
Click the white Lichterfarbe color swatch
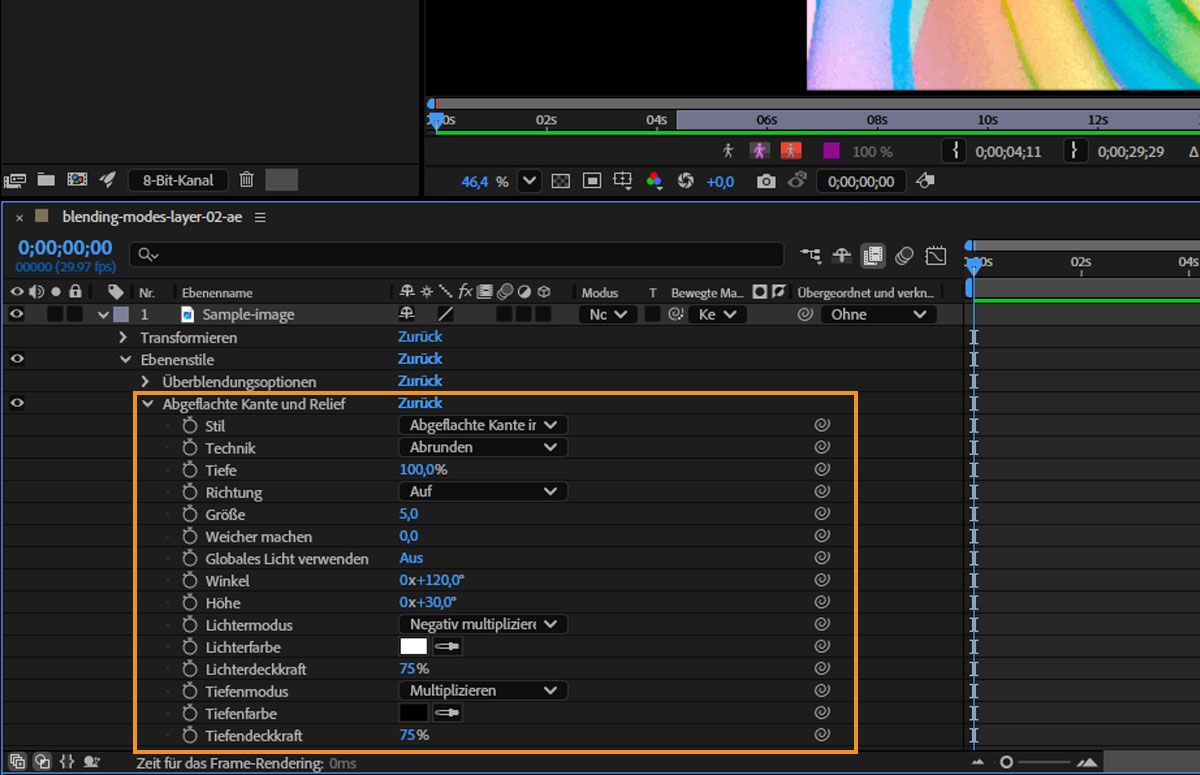[413, 647]
